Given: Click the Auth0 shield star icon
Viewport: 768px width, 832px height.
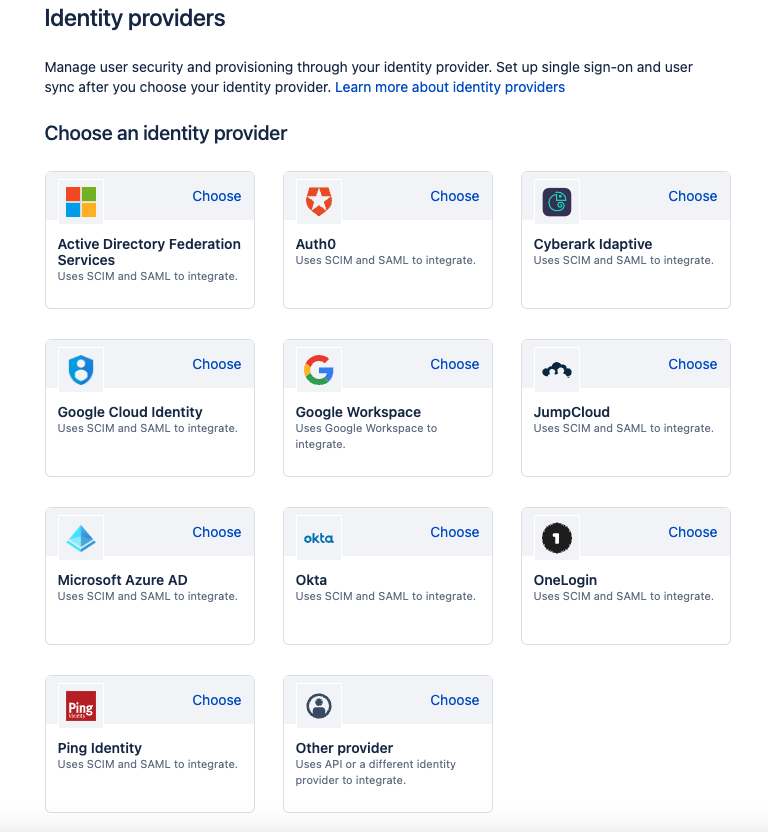Looking at the screenshot, I should coord(318,202).
